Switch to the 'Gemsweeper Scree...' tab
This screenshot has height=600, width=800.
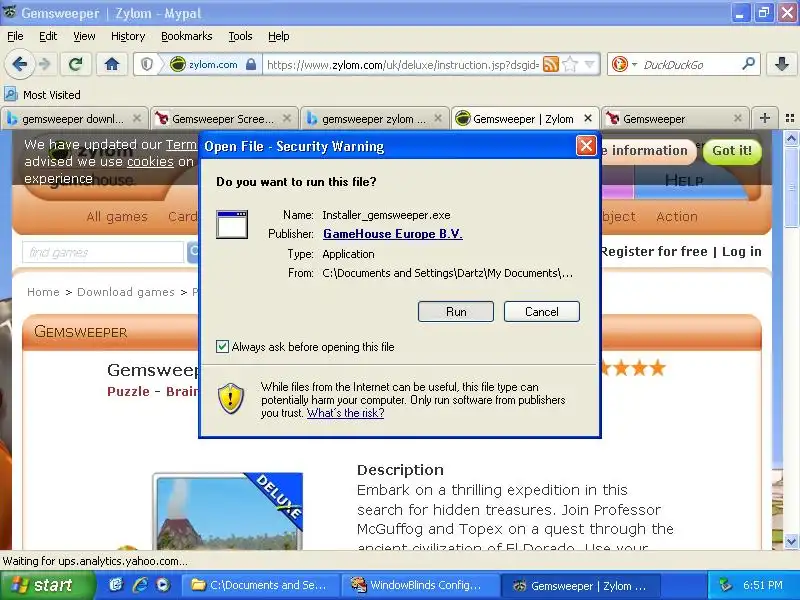224,118
